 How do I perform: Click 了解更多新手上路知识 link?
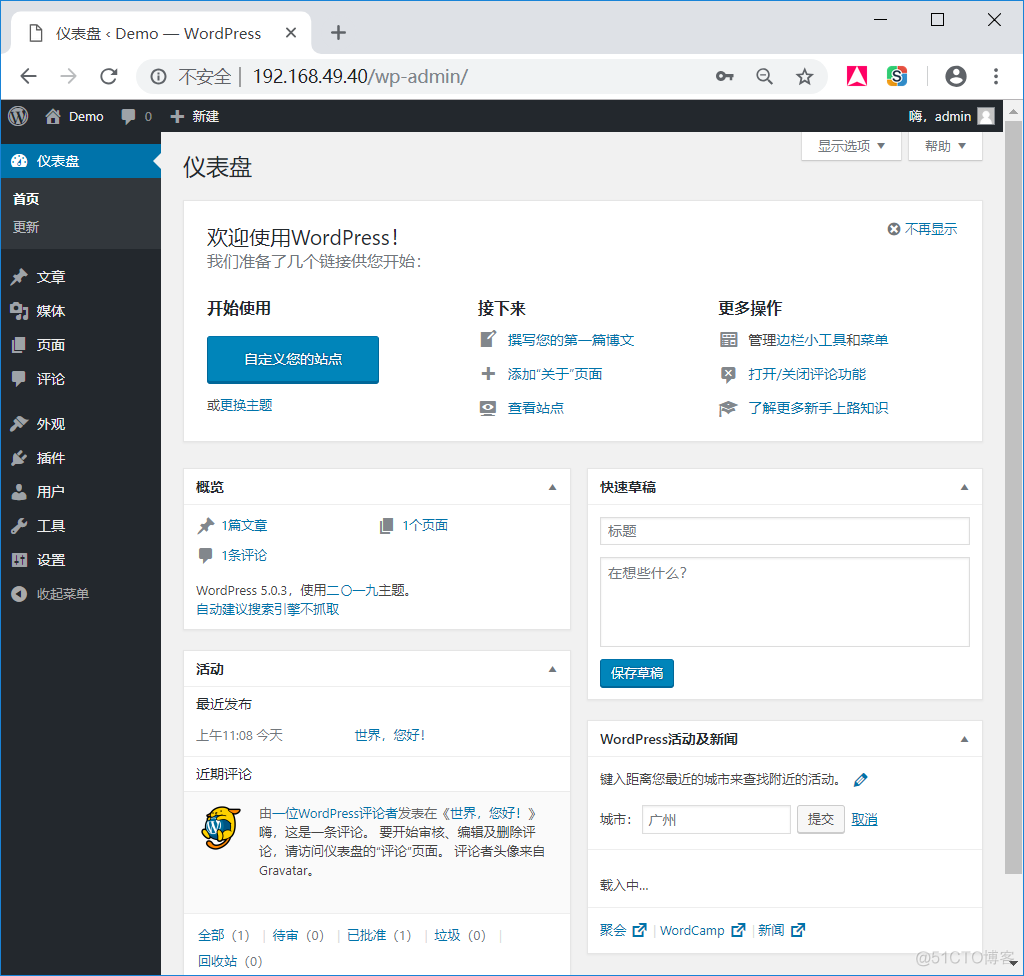[x=818, y=408]
